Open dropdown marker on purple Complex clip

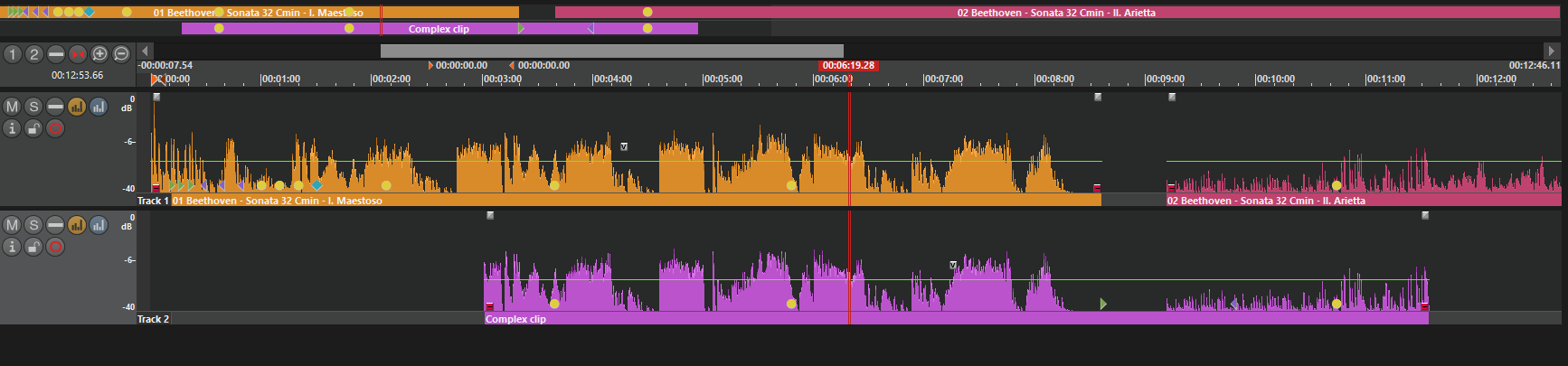click(x=953, y=265)
